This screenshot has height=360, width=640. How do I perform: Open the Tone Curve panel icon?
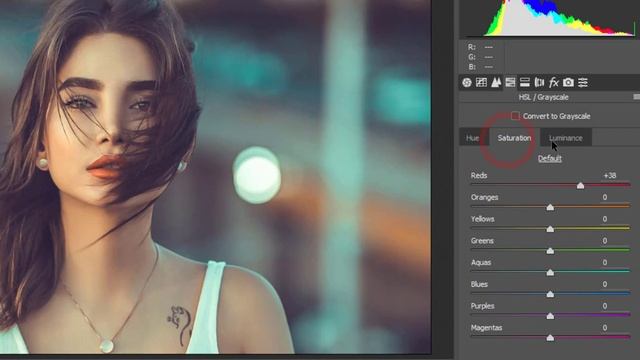coord(481,82)
